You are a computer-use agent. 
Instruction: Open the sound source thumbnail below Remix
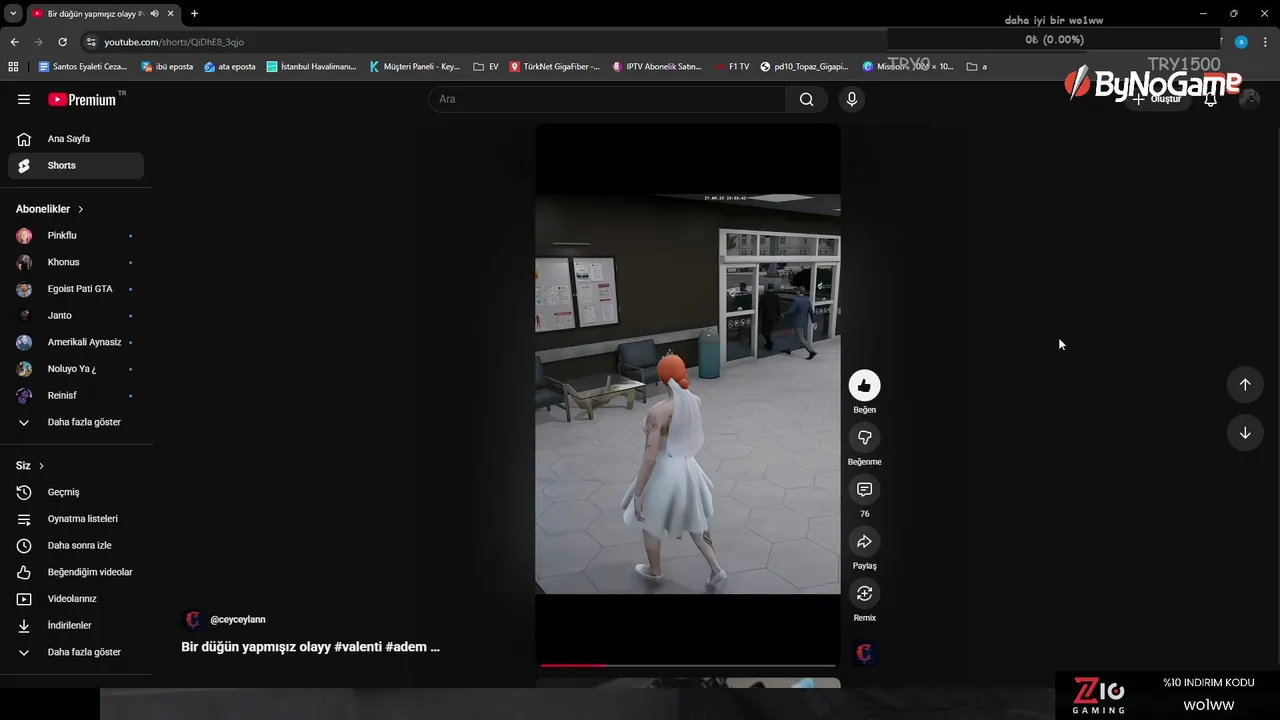pyautogui.click(x=864, y=653)
